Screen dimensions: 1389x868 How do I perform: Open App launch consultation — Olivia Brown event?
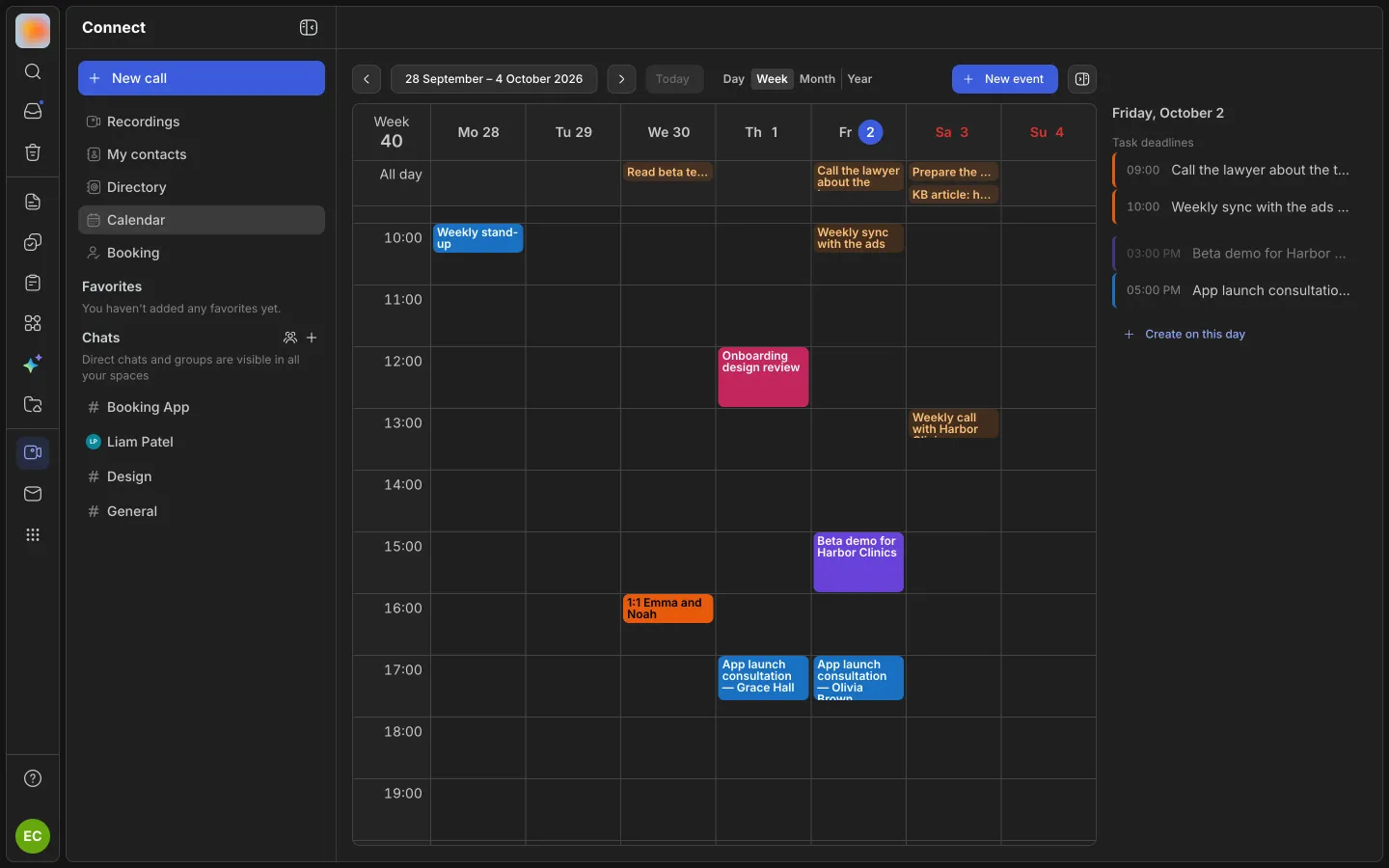click(x=858, y=678)
